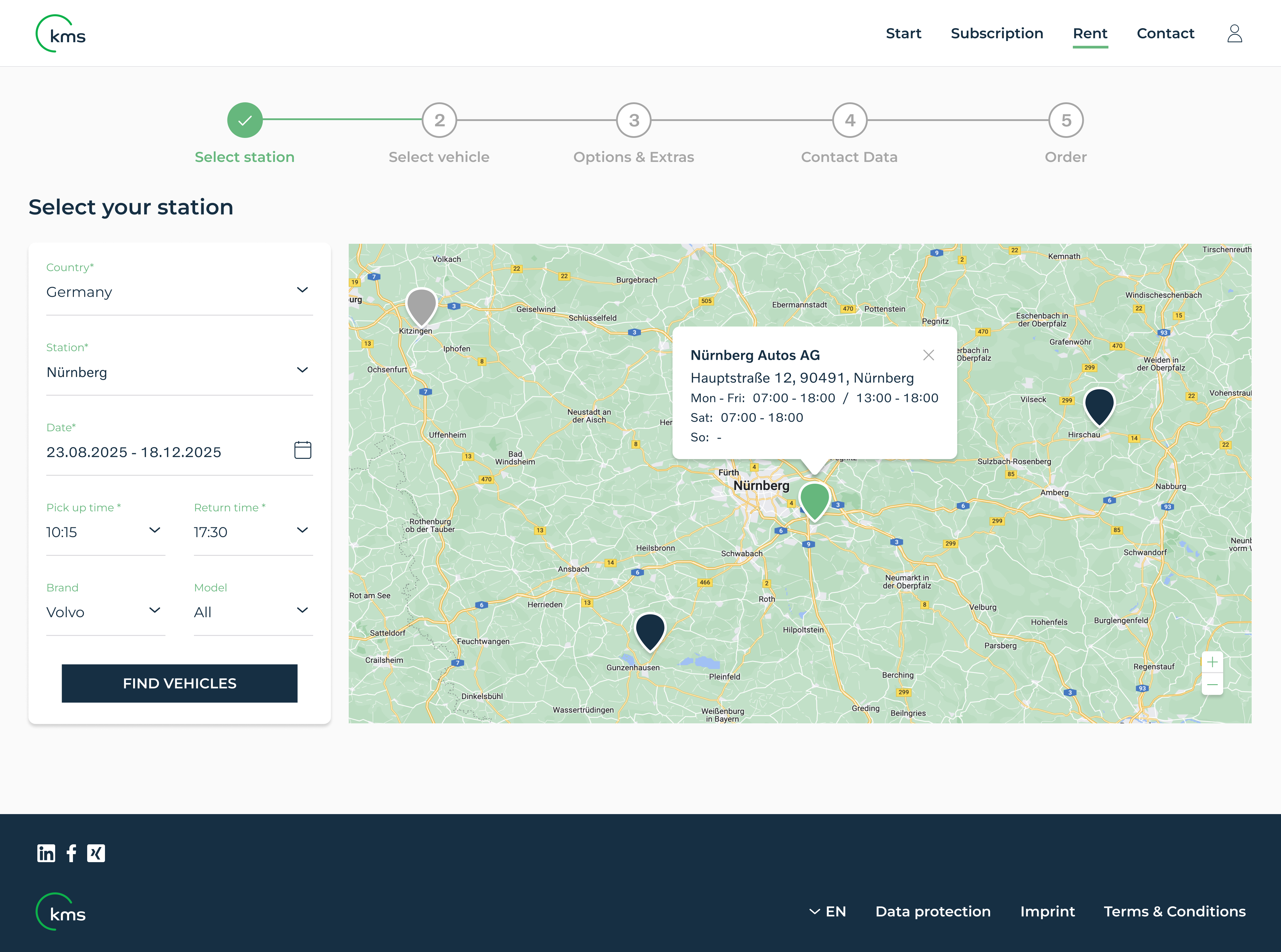Click the Mon - Fri opening hours line
The height and width of the screenshot is (952, 1281).
pos(814,398)
